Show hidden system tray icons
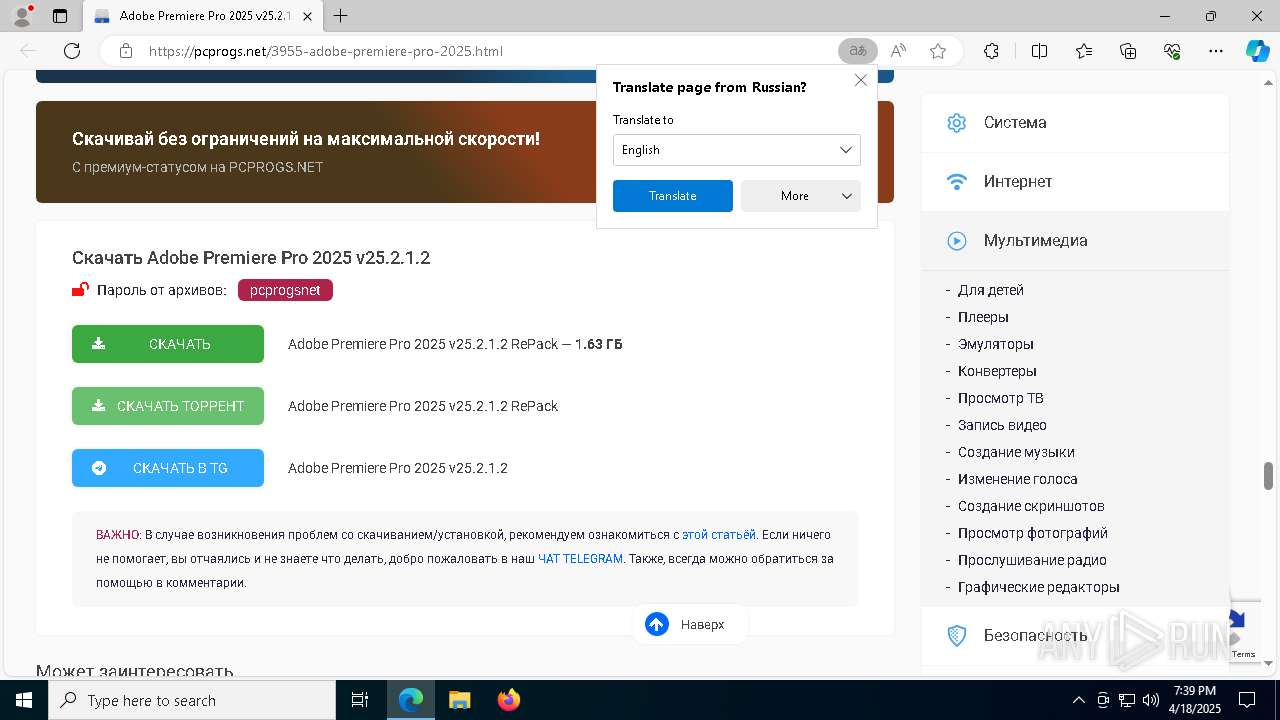Image resolution: width=1280 pixels, height=720 pixels. 1078,700
